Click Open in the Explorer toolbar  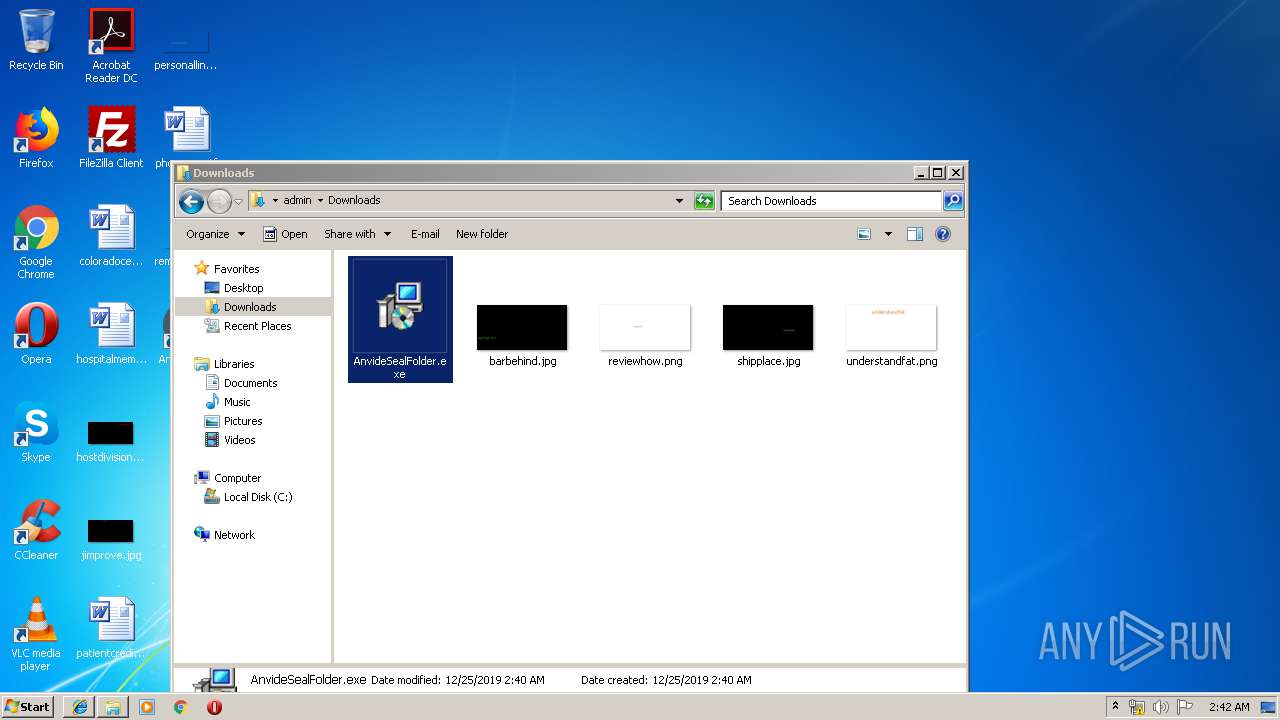285,234
